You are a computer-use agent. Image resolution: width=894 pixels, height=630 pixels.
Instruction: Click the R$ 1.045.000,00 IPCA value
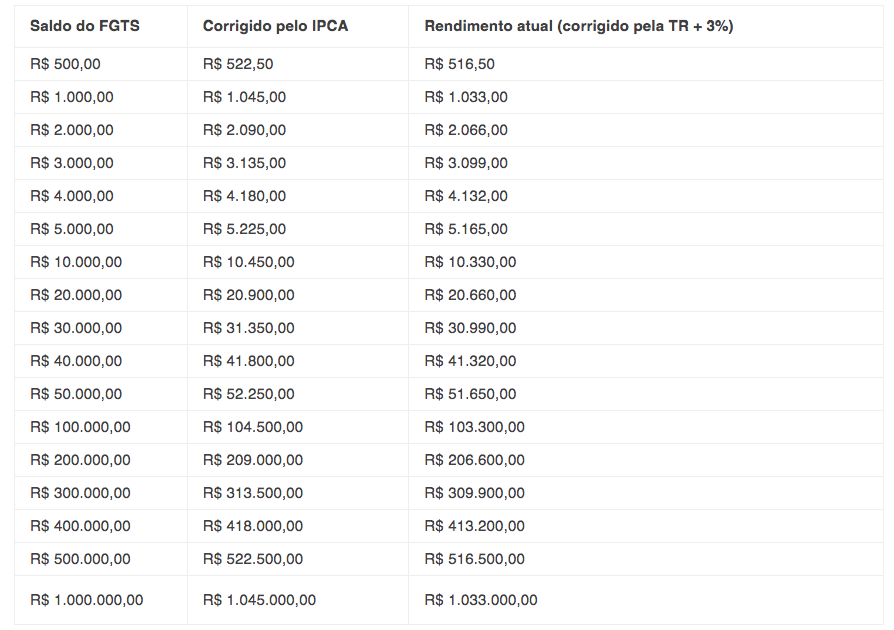tap(259, 600)
